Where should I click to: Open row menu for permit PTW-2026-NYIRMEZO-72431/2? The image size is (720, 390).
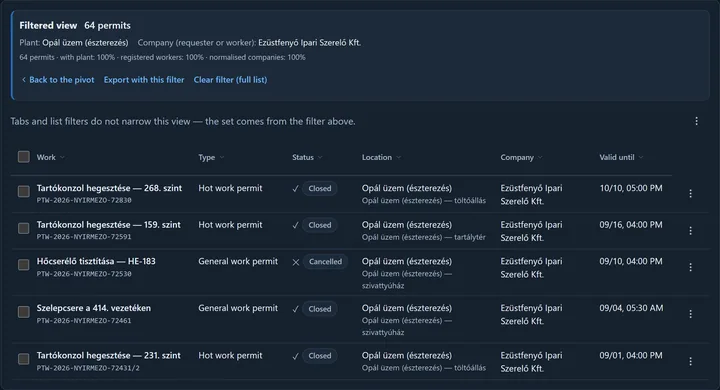pyautogui.click(x=690, y=362)
